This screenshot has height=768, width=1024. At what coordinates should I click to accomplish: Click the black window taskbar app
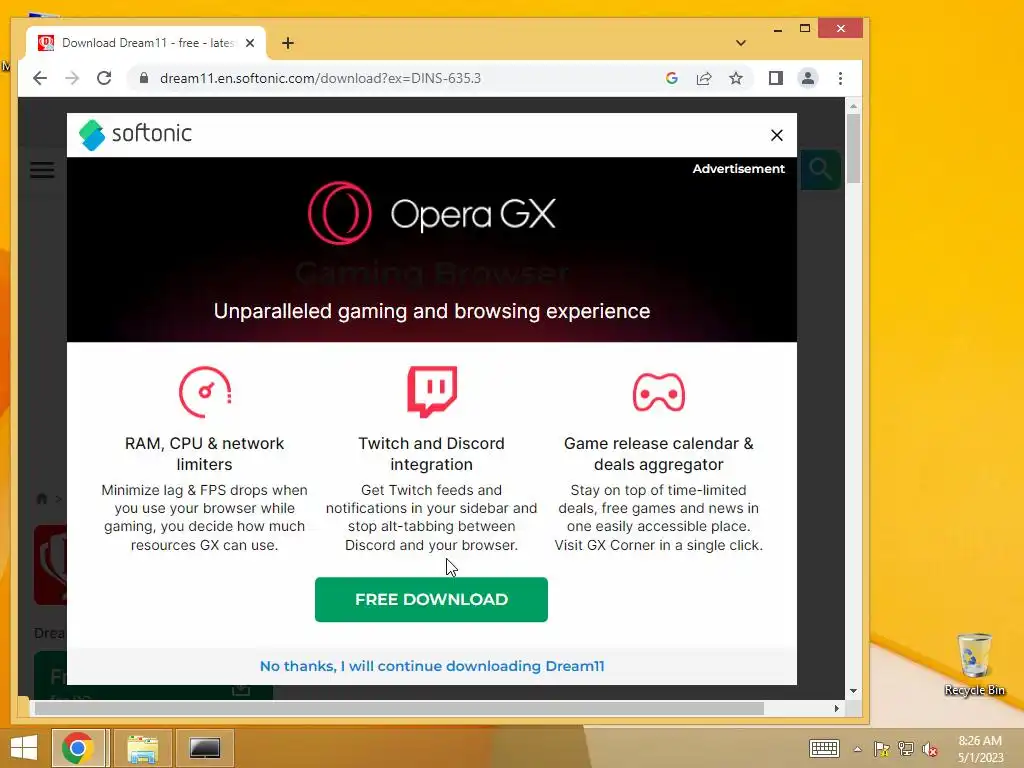205,748
